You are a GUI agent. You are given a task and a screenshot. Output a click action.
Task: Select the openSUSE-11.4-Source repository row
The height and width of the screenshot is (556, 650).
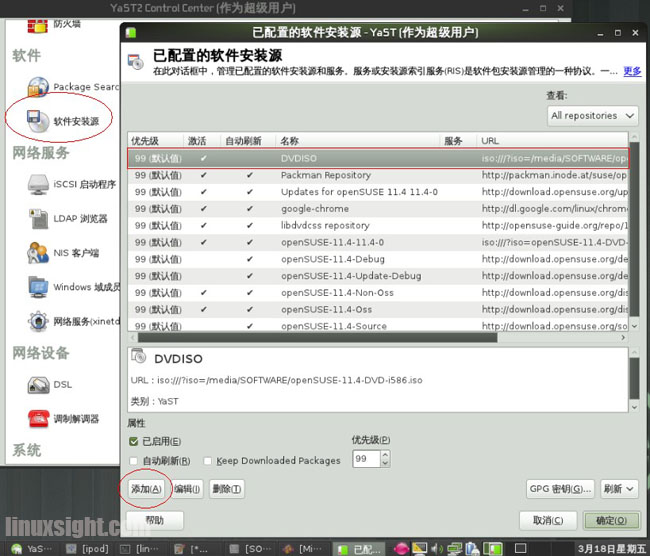tap(378, 325)
